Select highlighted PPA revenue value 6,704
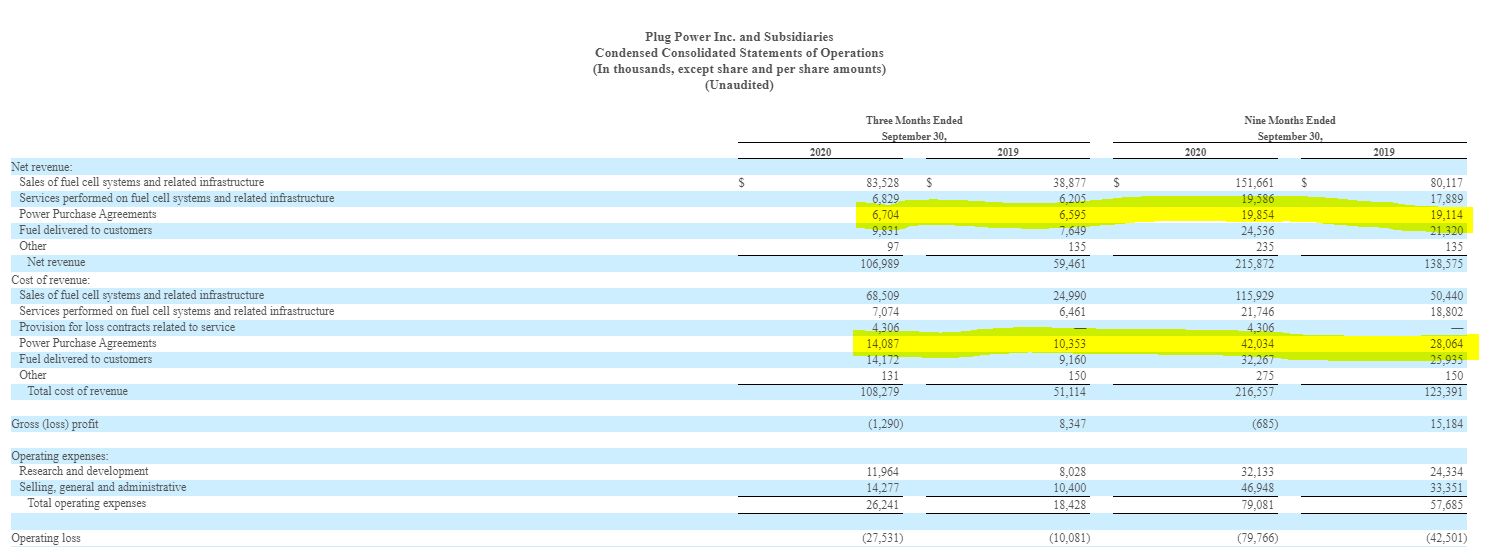Screen dimensions: 1485x547 (x=888, y=214)
